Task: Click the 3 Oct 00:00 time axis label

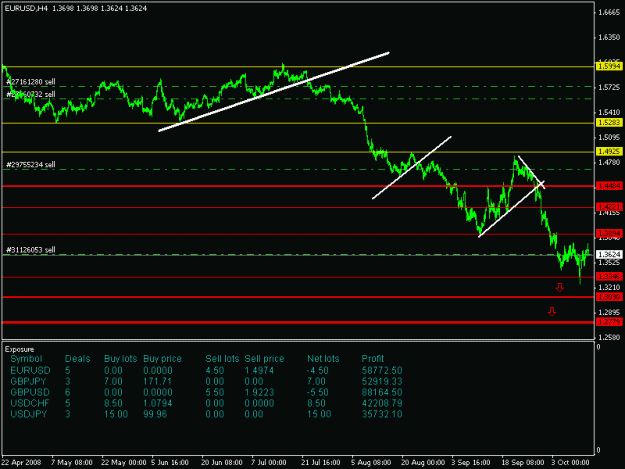Action: click(x=570, y=462)
